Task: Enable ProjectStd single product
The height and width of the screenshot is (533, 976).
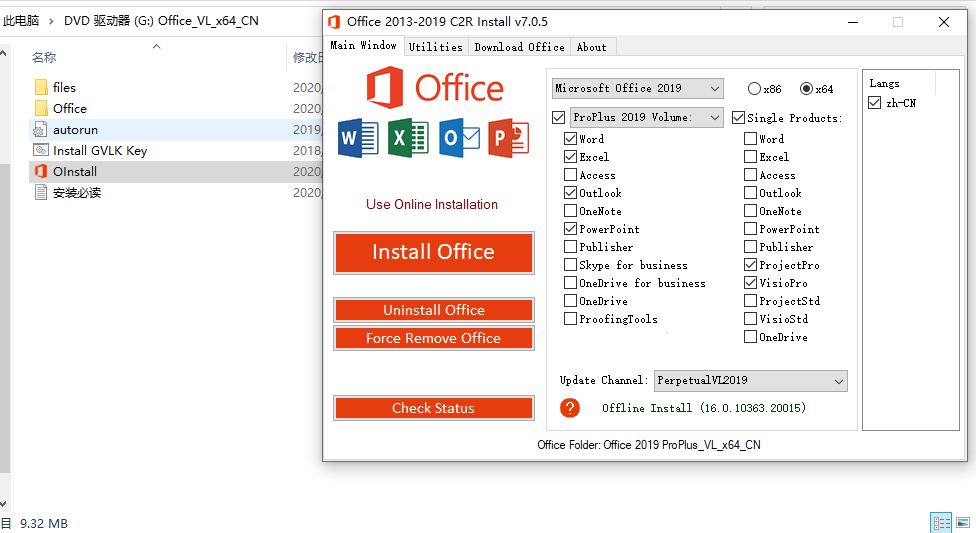Action: 751,301
